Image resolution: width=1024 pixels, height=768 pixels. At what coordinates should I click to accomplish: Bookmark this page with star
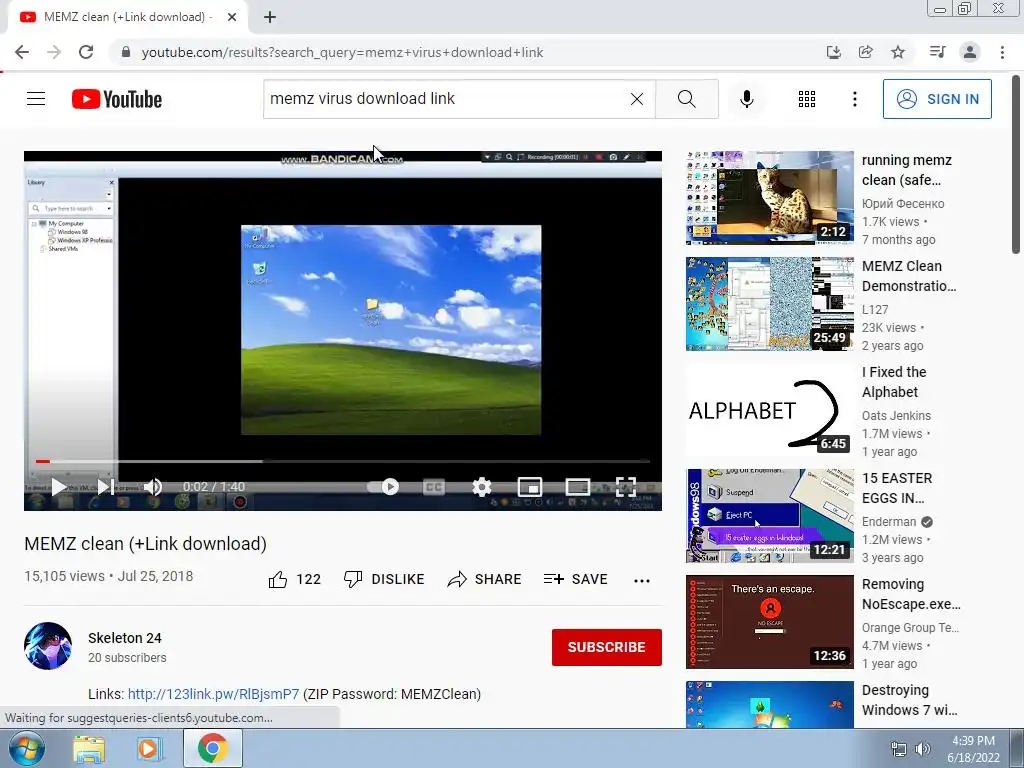pyautogui.click(x=898, y=52)
